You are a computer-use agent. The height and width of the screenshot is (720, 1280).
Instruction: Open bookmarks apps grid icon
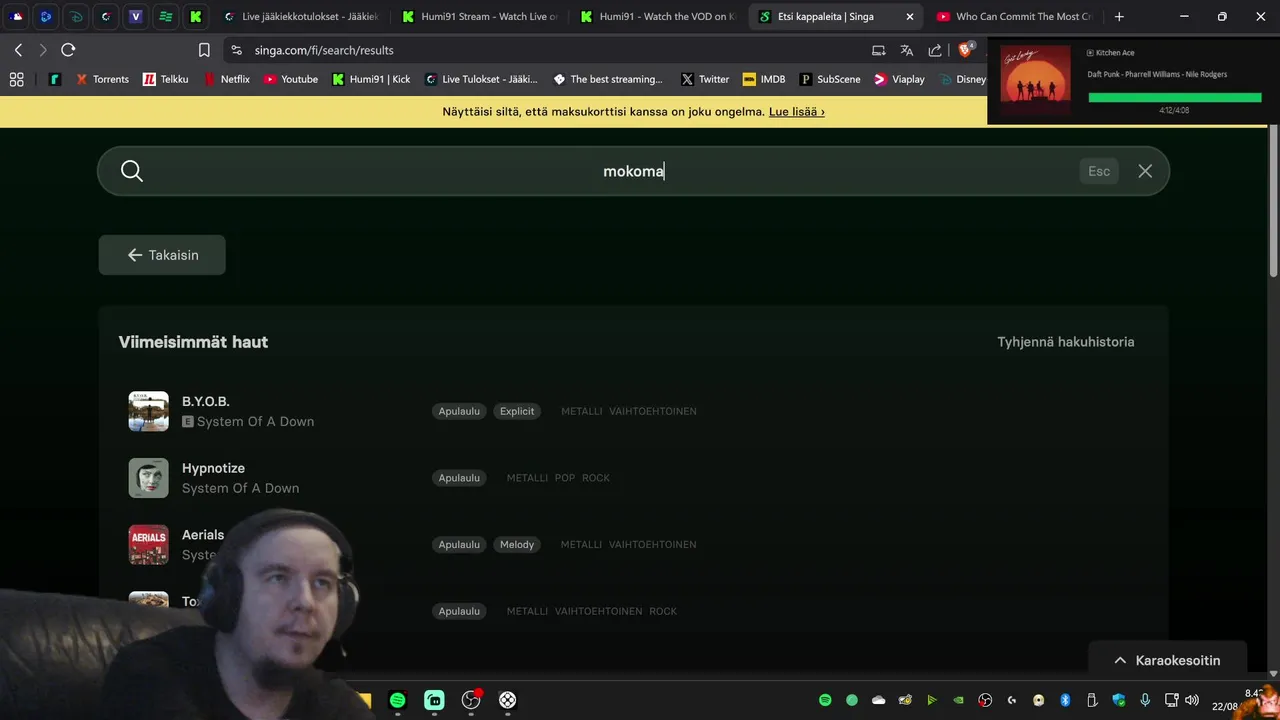click(16, 79)
